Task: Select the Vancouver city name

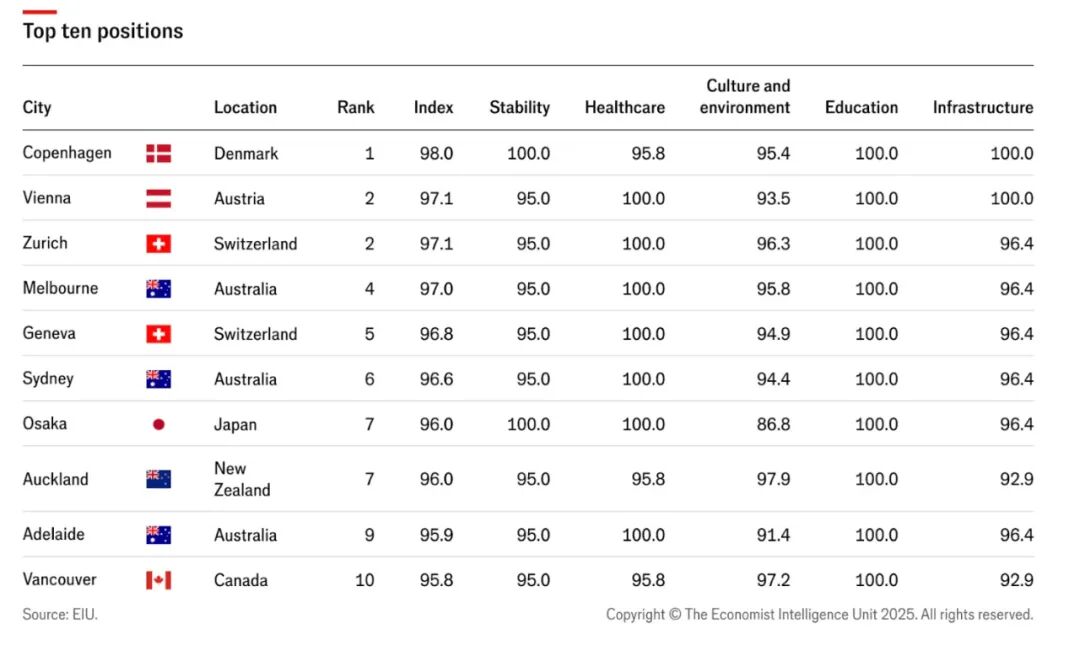Action: [59, 579]
